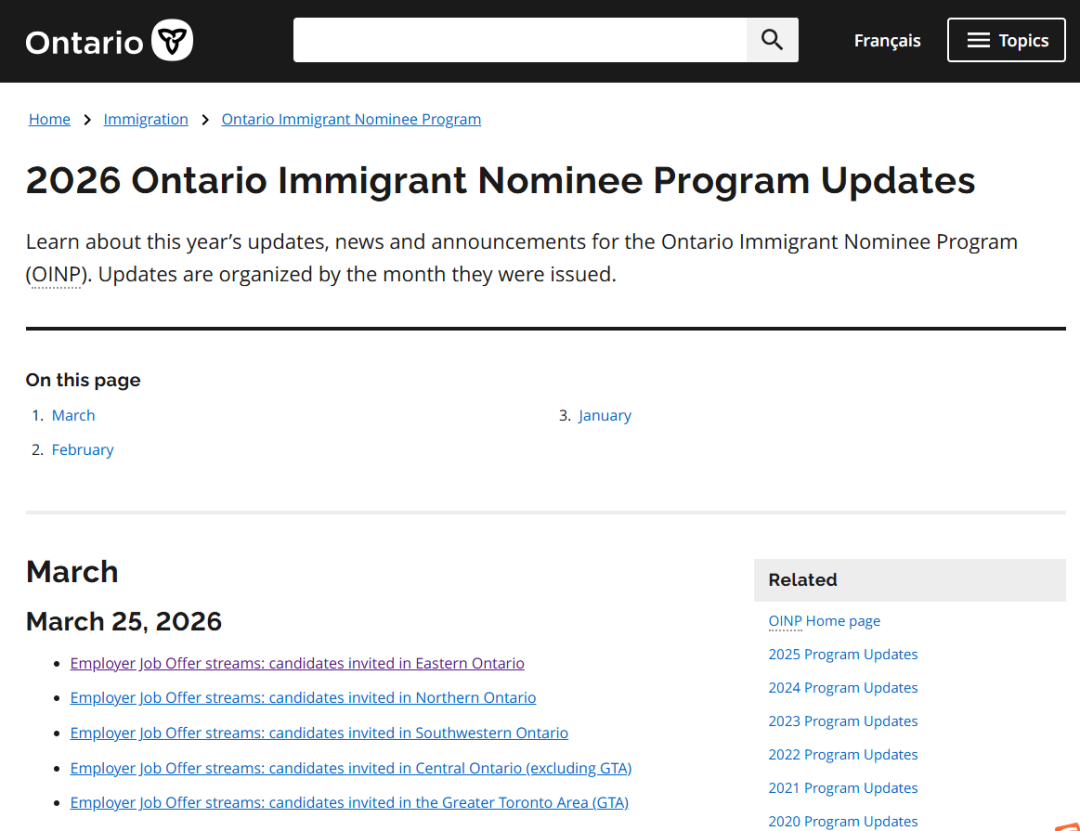Image resolution: width=1080 pixels, height=831 pixels.
Task: View 2025 Program Updates
Action: 843,654
